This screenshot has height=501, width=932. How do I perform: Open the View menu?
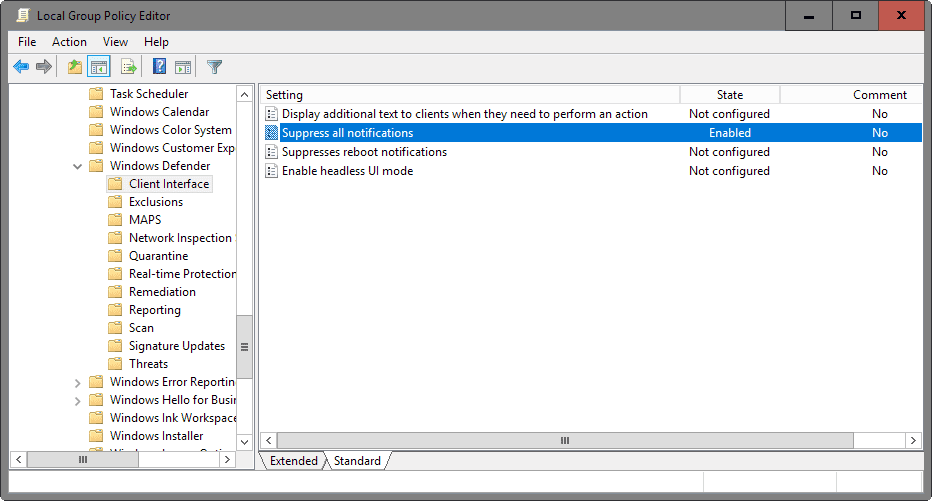[115, 42]
